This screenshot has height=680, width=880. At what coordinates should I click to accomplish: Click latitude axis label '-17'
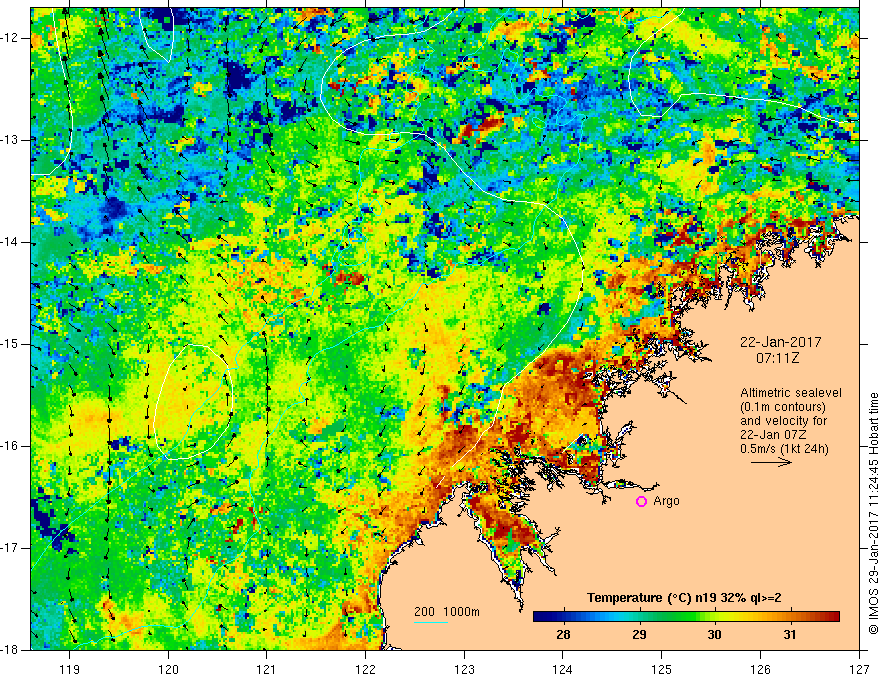click(11, 548)
